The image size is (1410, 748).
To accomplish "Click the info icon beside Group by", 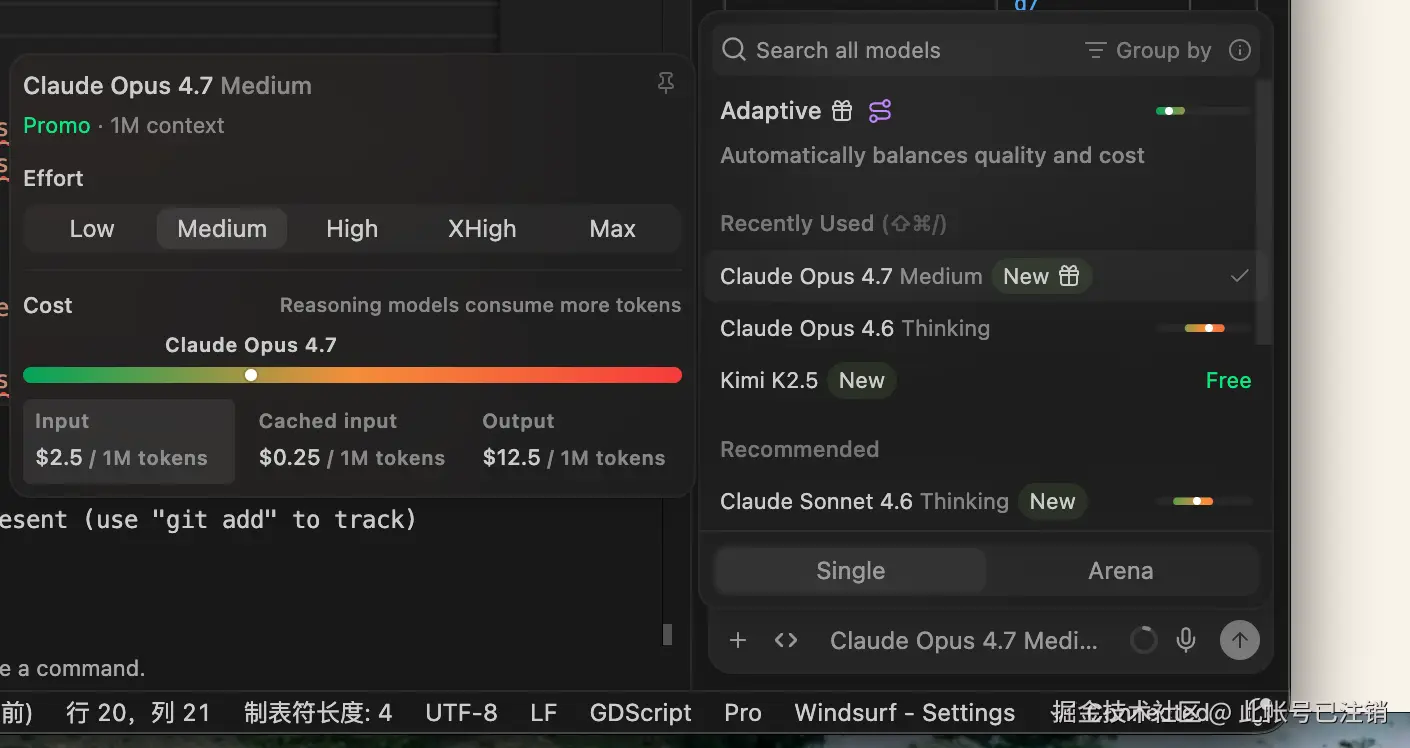I will pyautogui.click(x=1240, y=50).
